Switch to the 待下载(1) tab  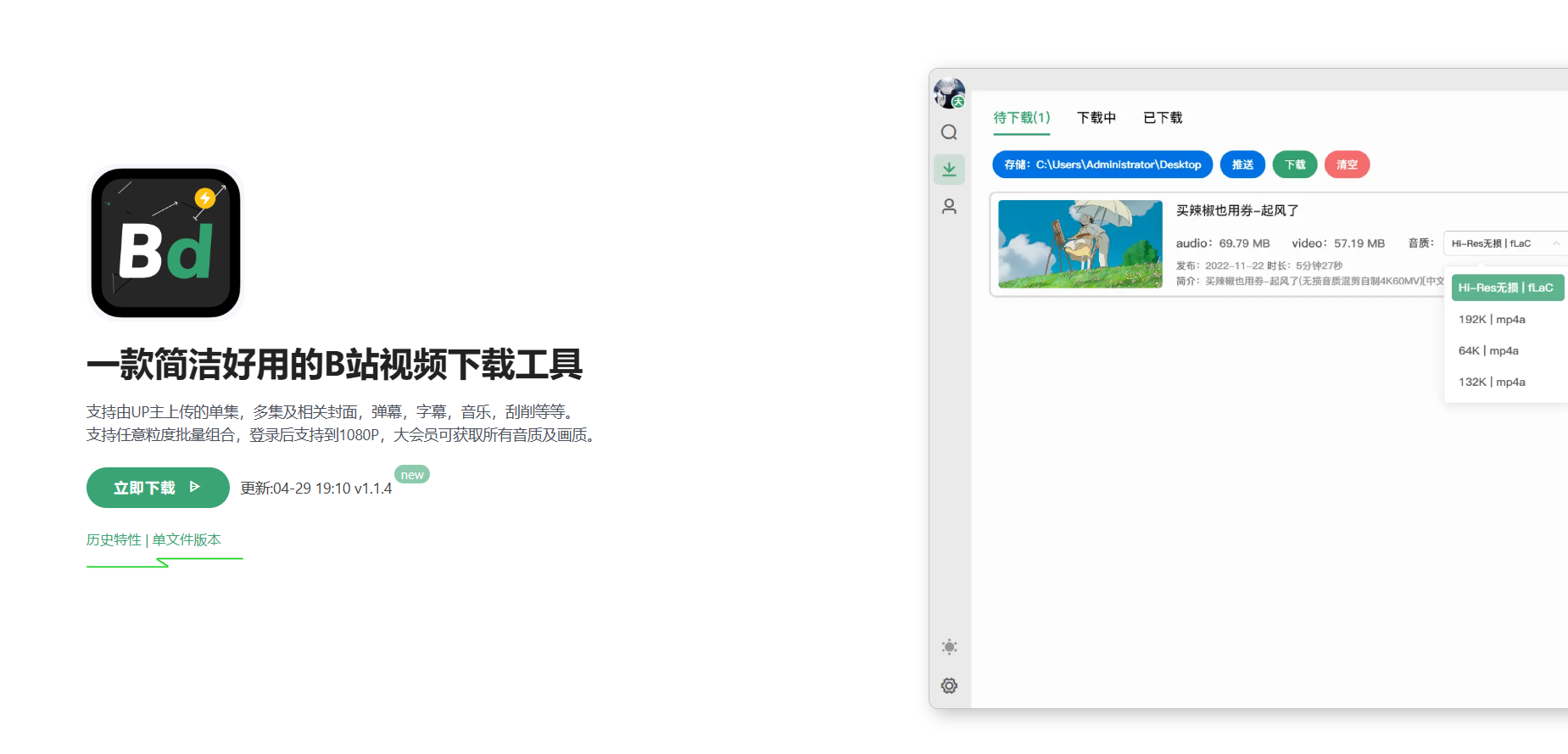pyautogui.click(x=1022, y=118)
